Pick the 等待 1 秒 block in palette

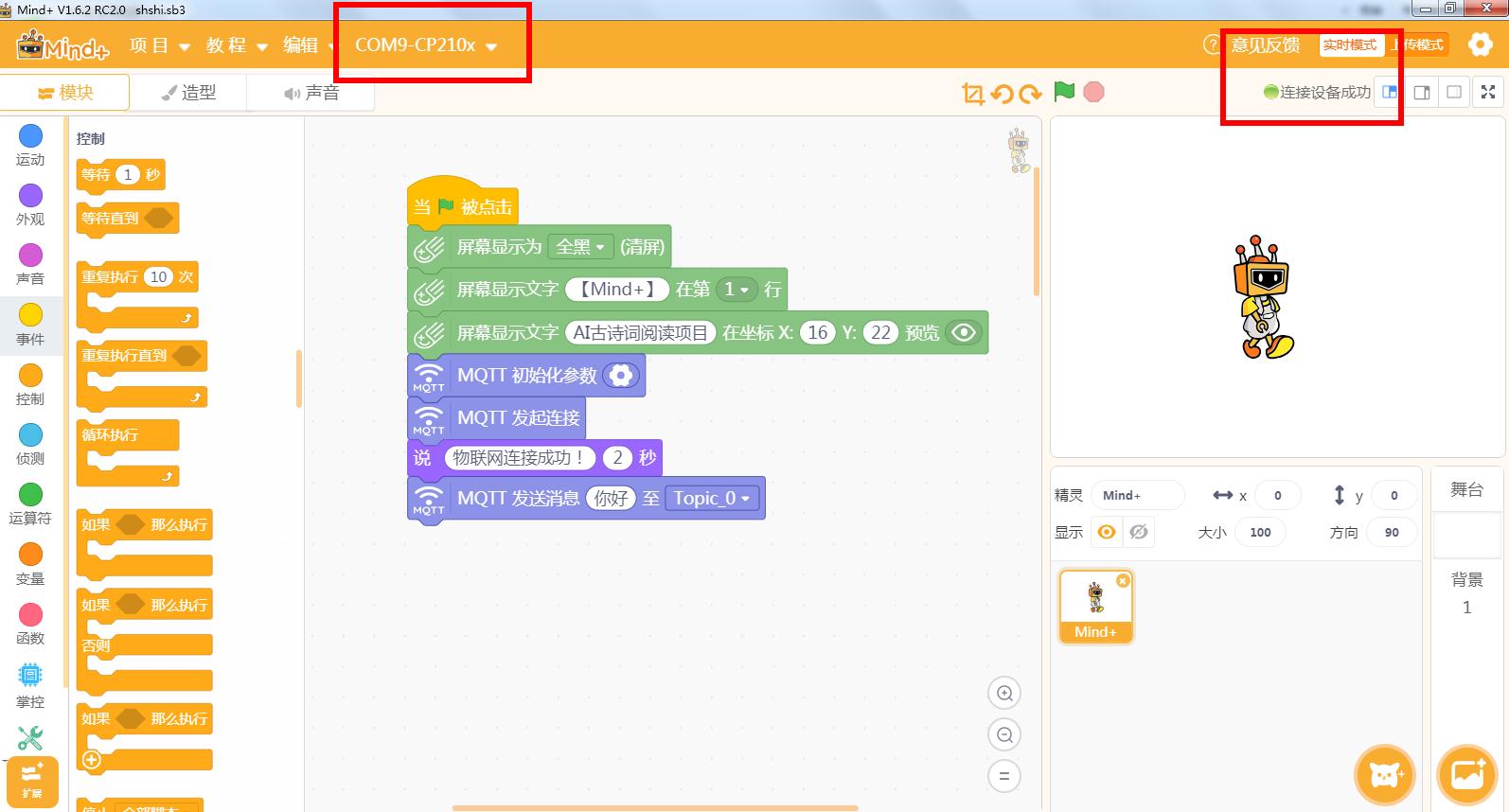(x=121, y=175)
